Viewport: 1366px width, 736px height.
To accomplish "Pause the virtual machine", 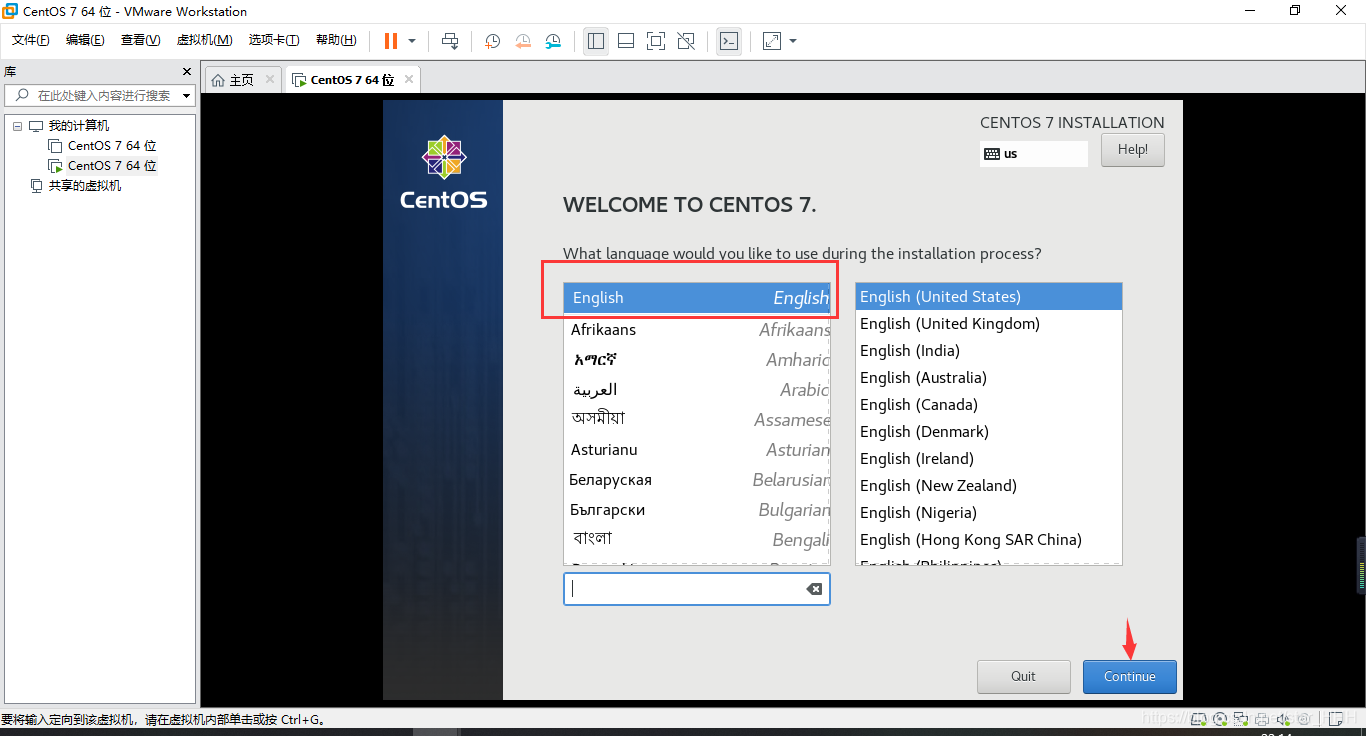I will point(391,41).
